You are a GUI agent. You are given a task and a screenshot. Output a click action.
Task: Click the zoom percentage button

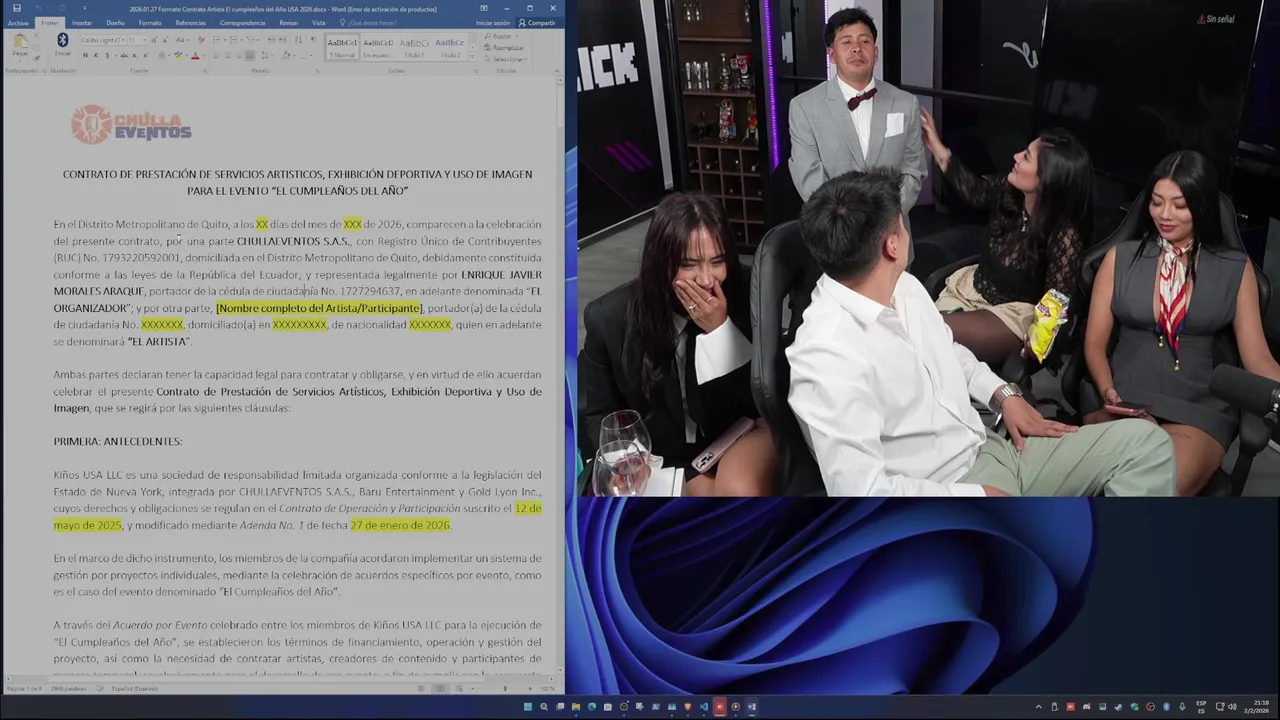[x=547, y=689]
